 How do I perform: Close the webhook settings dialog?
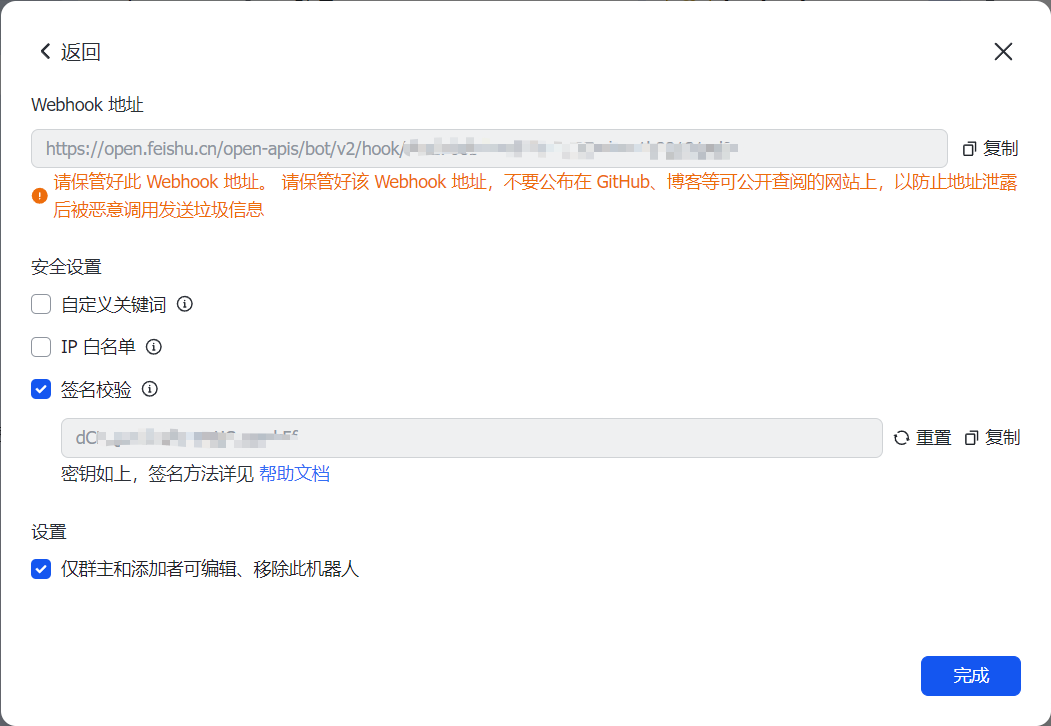[1003, 52]
